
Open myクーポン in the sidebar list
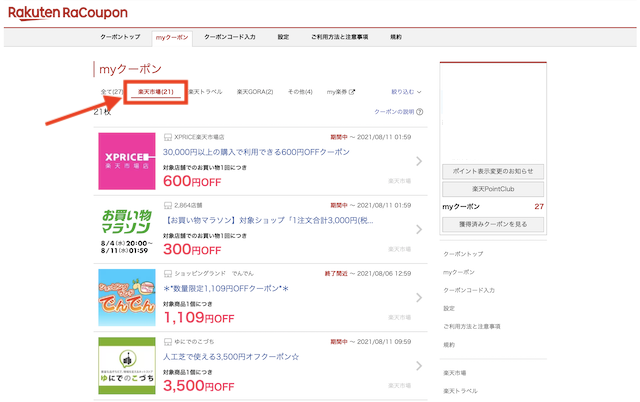459,272
